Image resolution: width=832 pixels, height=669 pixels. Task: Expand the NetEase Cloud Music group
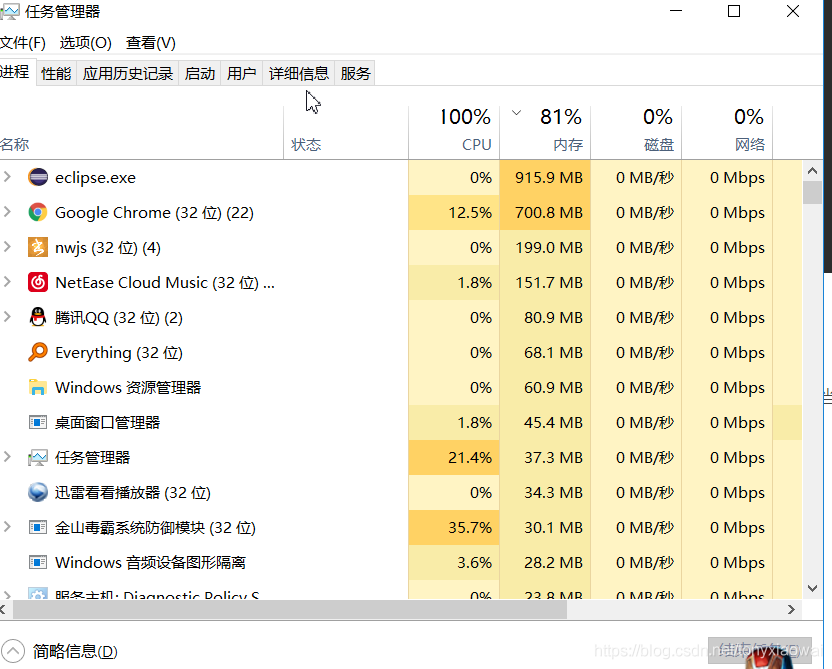7,282
